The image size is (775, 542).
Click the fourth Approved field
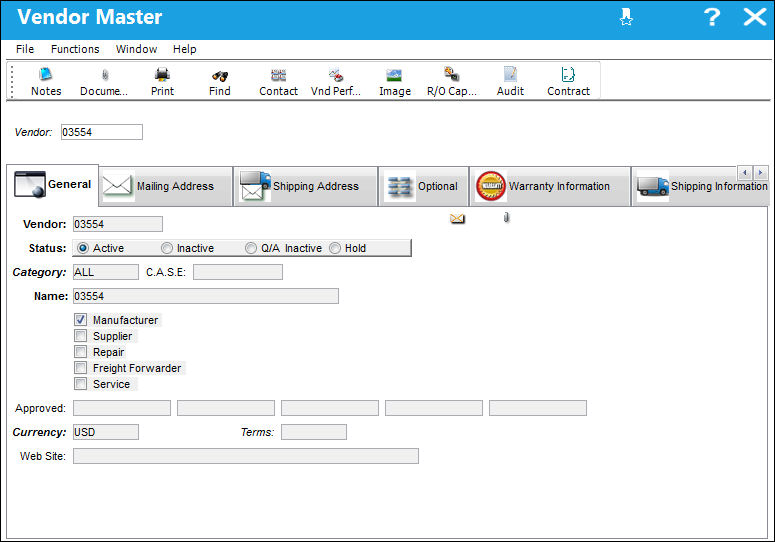click(x=434, y=408)
